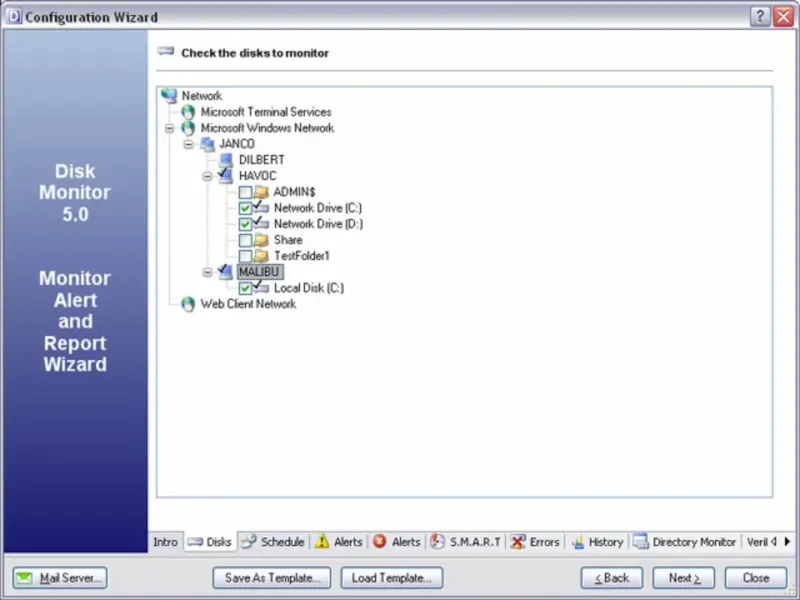Click the Mail Server... button
800x600 pixels.
pos(60,578)
